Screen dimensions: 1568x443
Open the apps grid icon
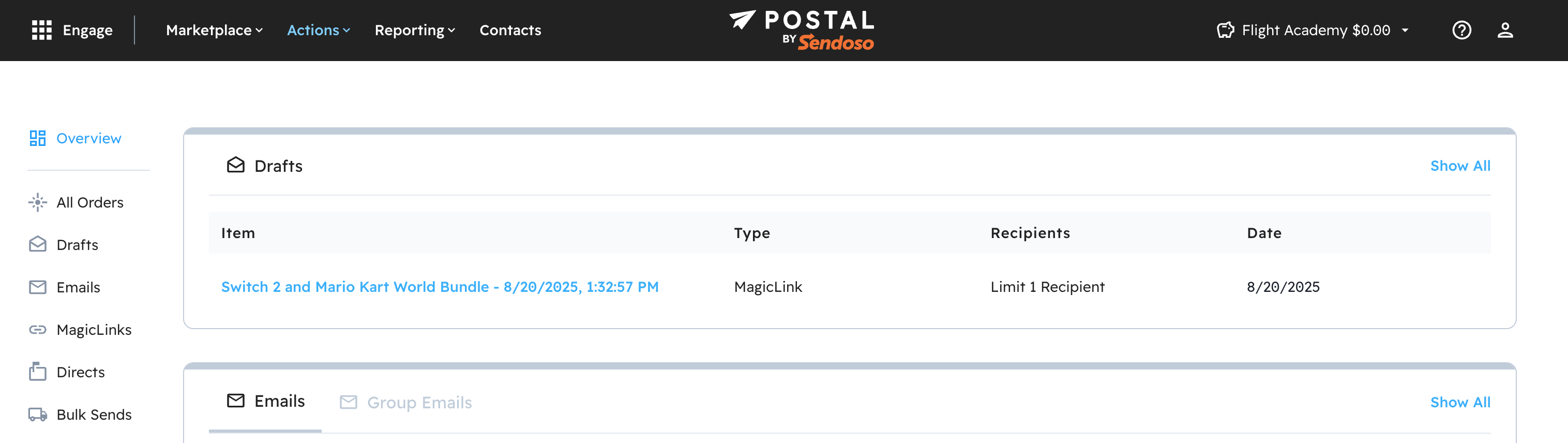(41, 31)
